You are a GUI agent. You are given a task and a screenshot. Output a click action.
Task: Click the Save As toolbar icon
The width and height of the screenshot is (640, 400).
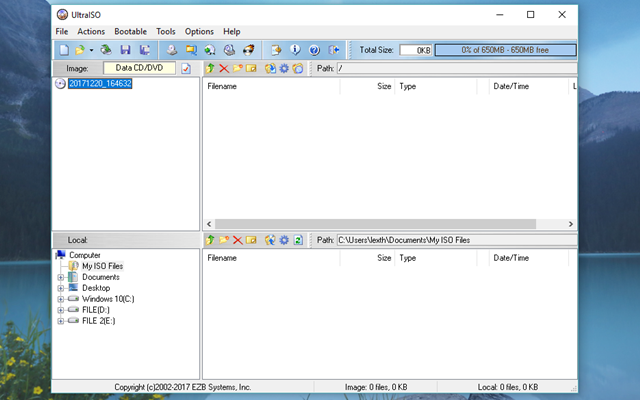[144, 50]
